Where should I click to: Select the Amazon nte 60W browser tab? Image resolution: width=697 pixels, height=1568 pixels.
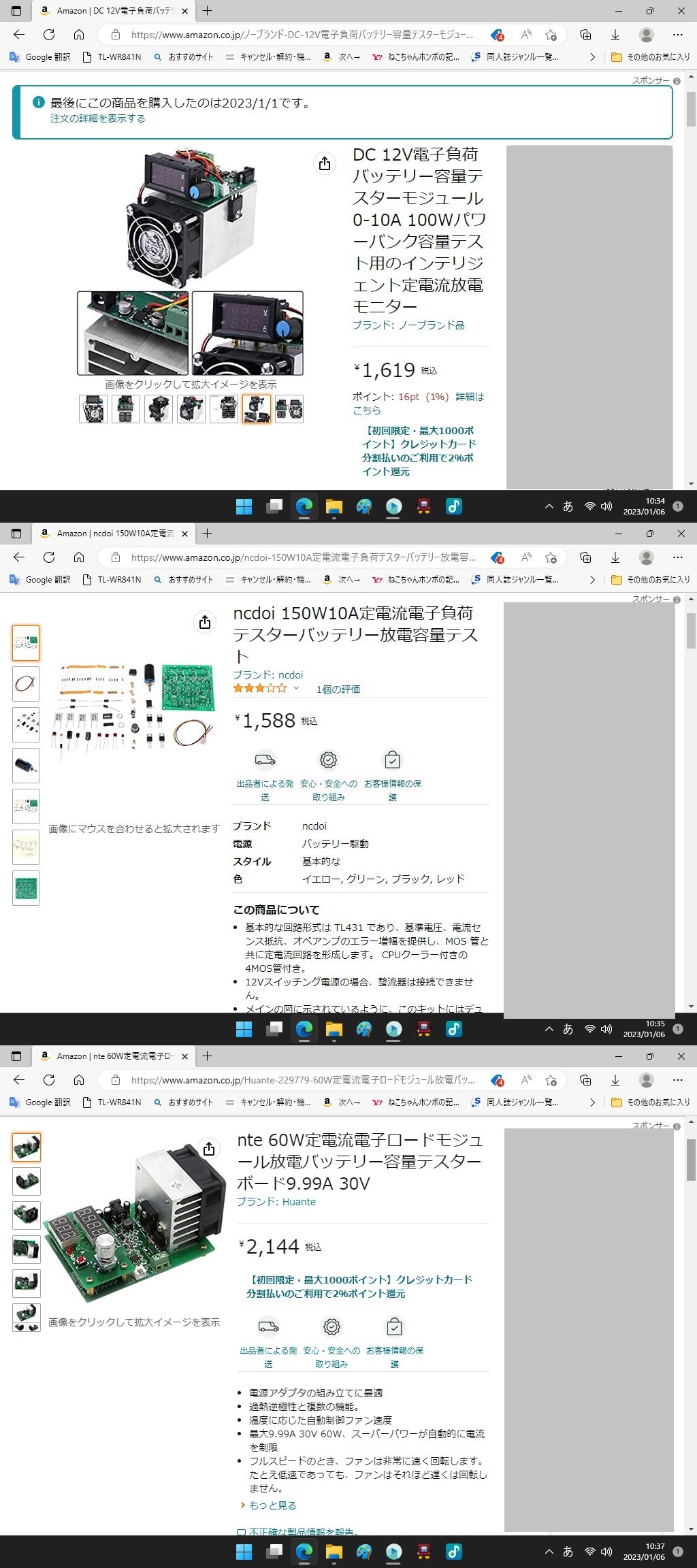point(114,1056)
